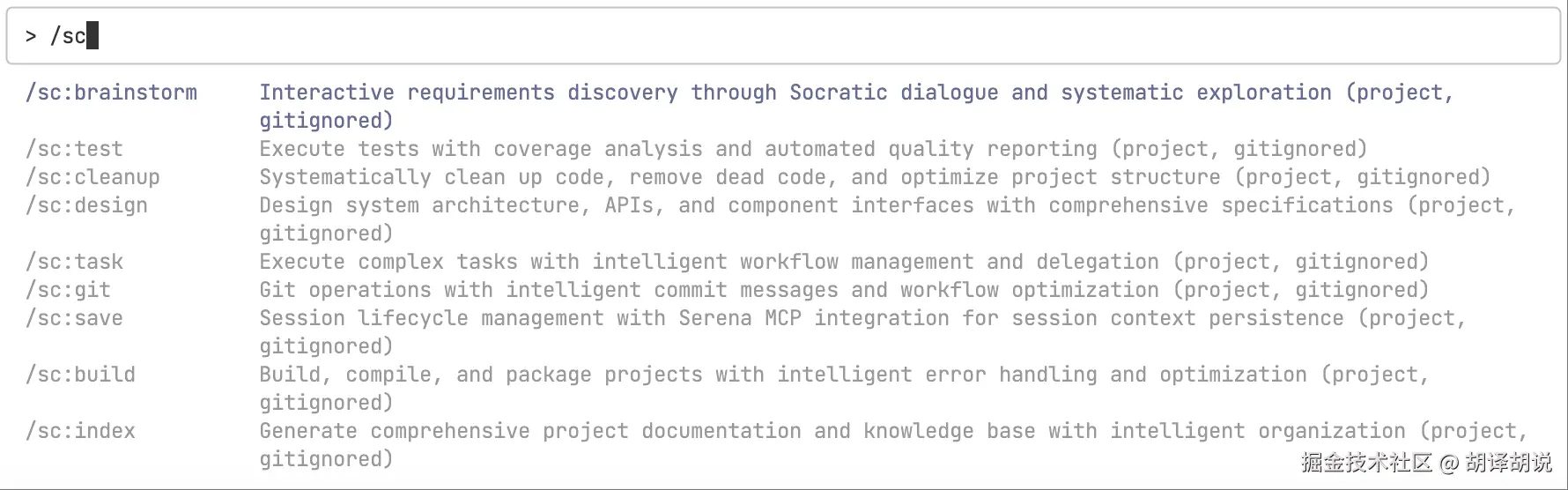
Task: Click the 'Execute tests with coverage analysis' description
Action: coord(812,149)
